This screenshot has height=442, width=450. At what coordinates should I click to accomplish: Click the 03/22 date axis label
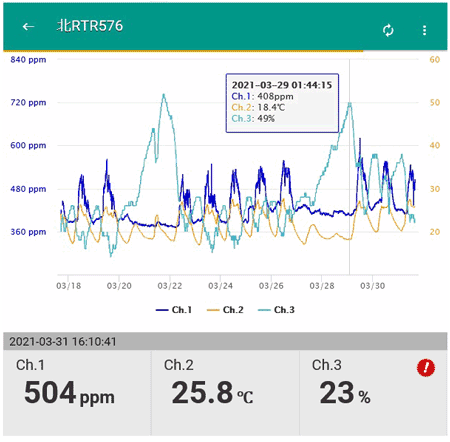click(170, 286)
